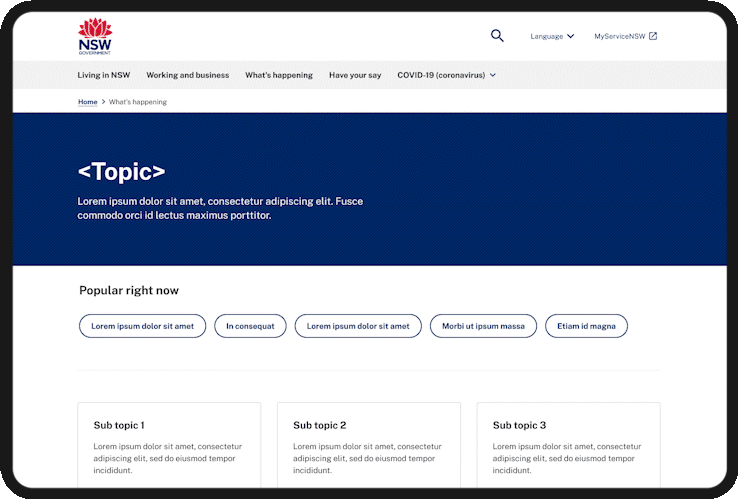Open the Working and business menu
Screen dimensions: 738x499
(187, 75)
